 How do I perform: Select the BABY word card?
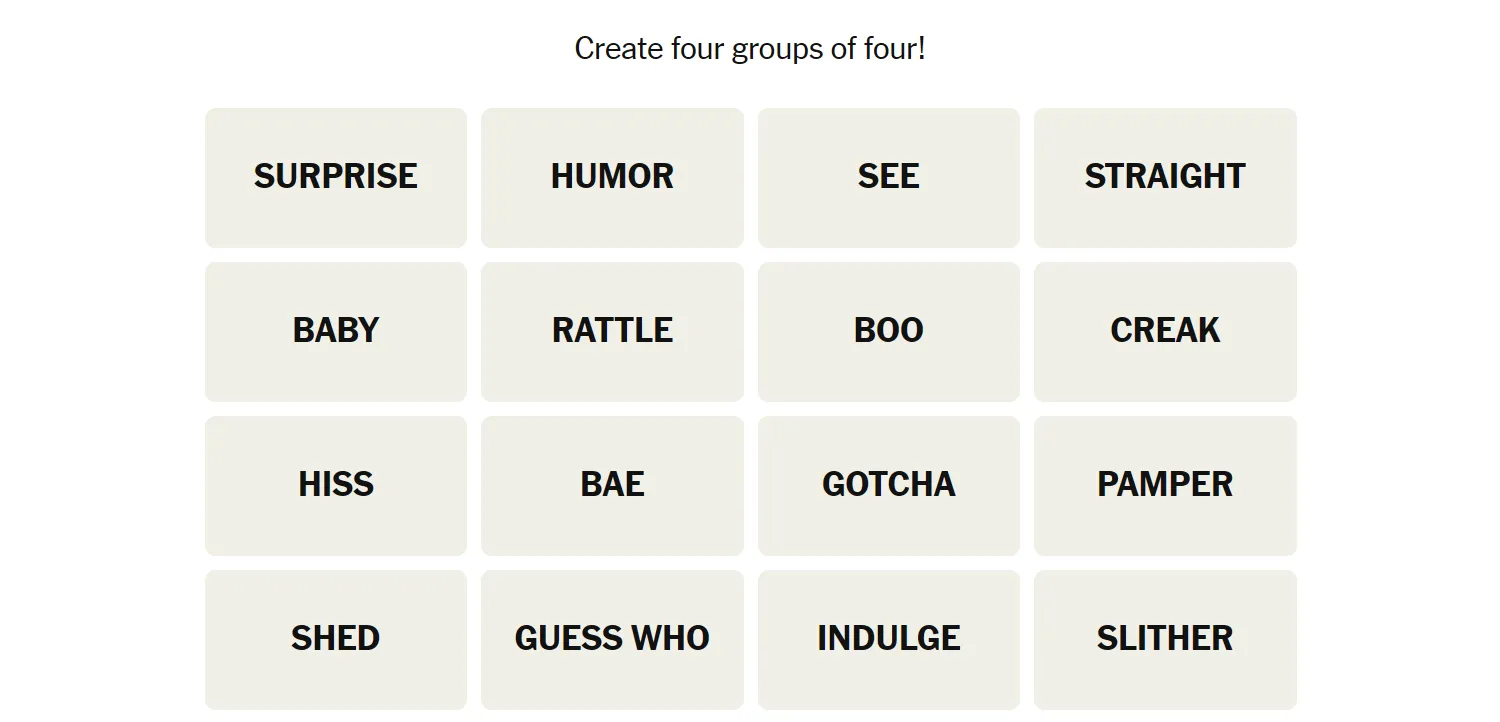pos(336,332)
